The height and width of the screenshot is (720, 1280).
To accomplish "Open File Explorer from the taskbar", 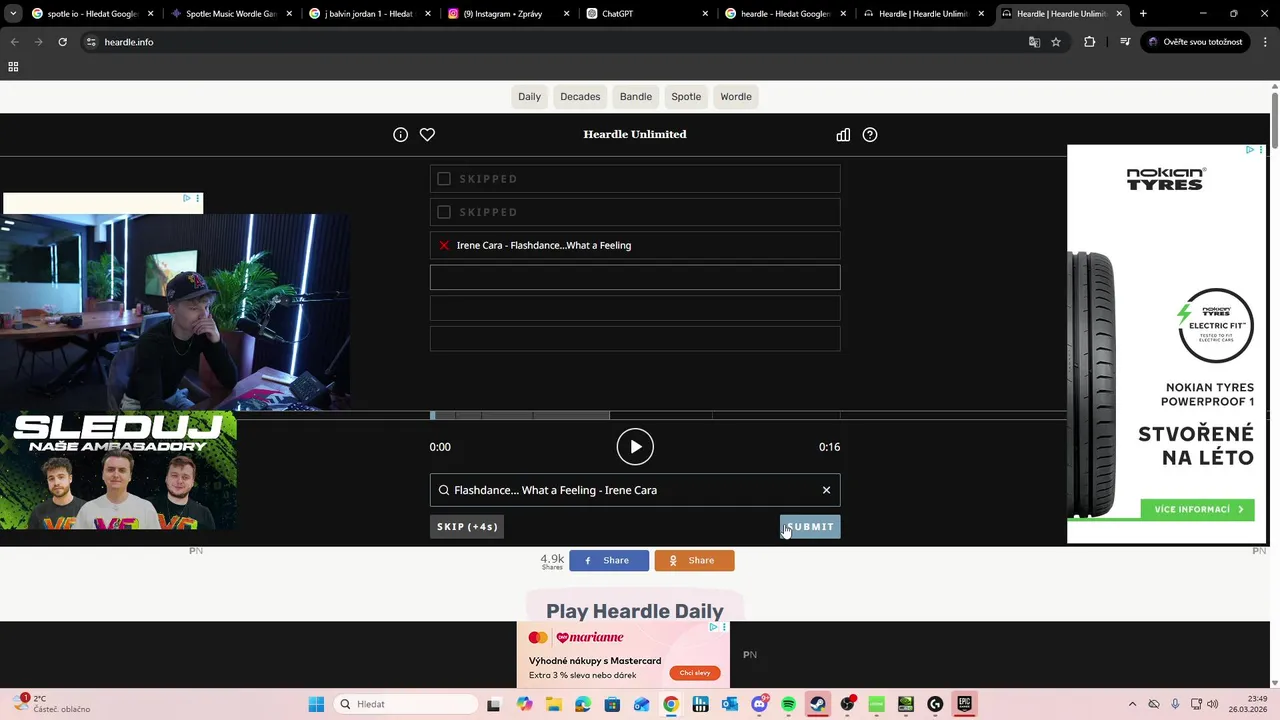I will click(554, 704).
